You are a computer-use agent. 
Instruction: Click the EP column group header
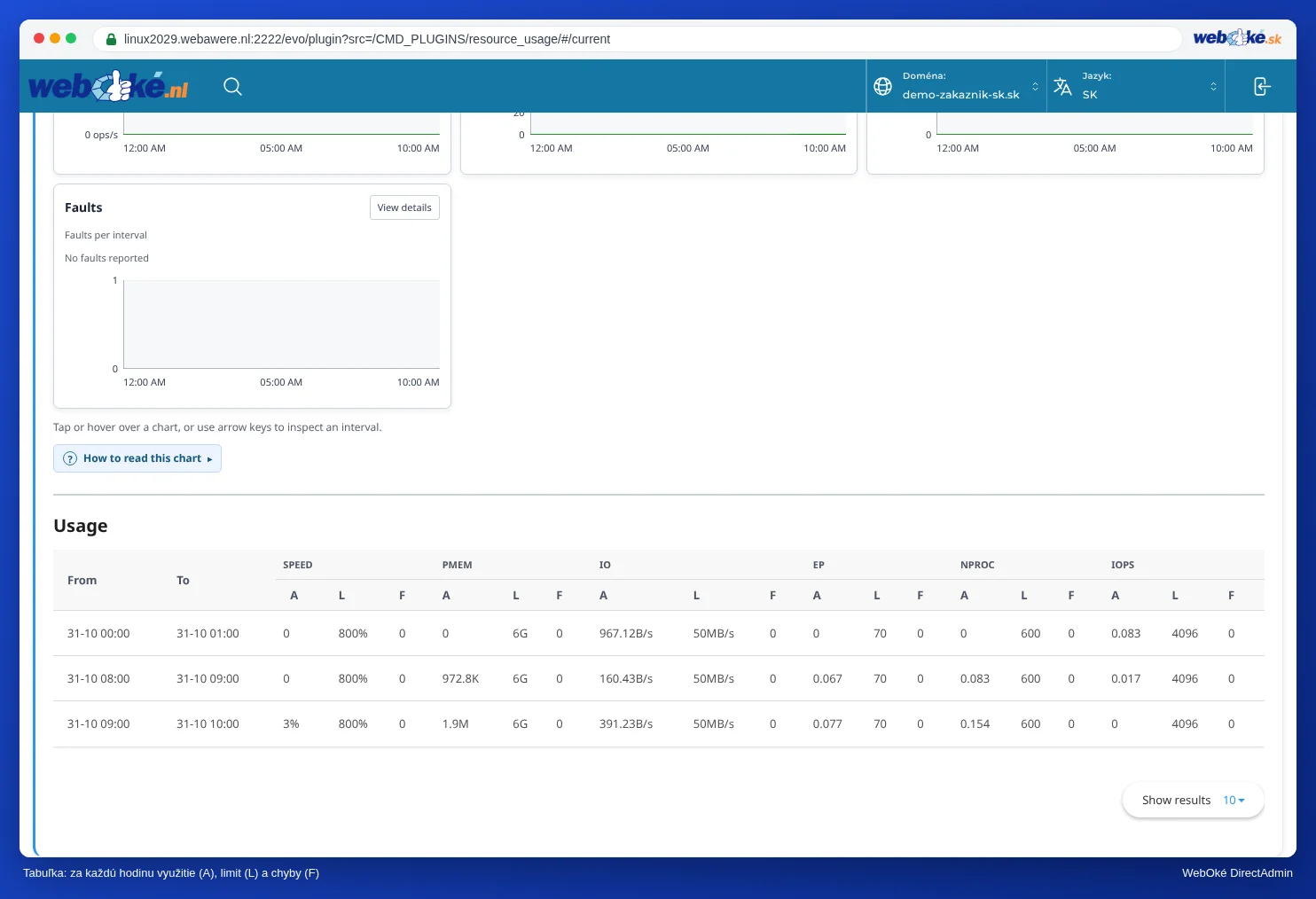point(819,565)
